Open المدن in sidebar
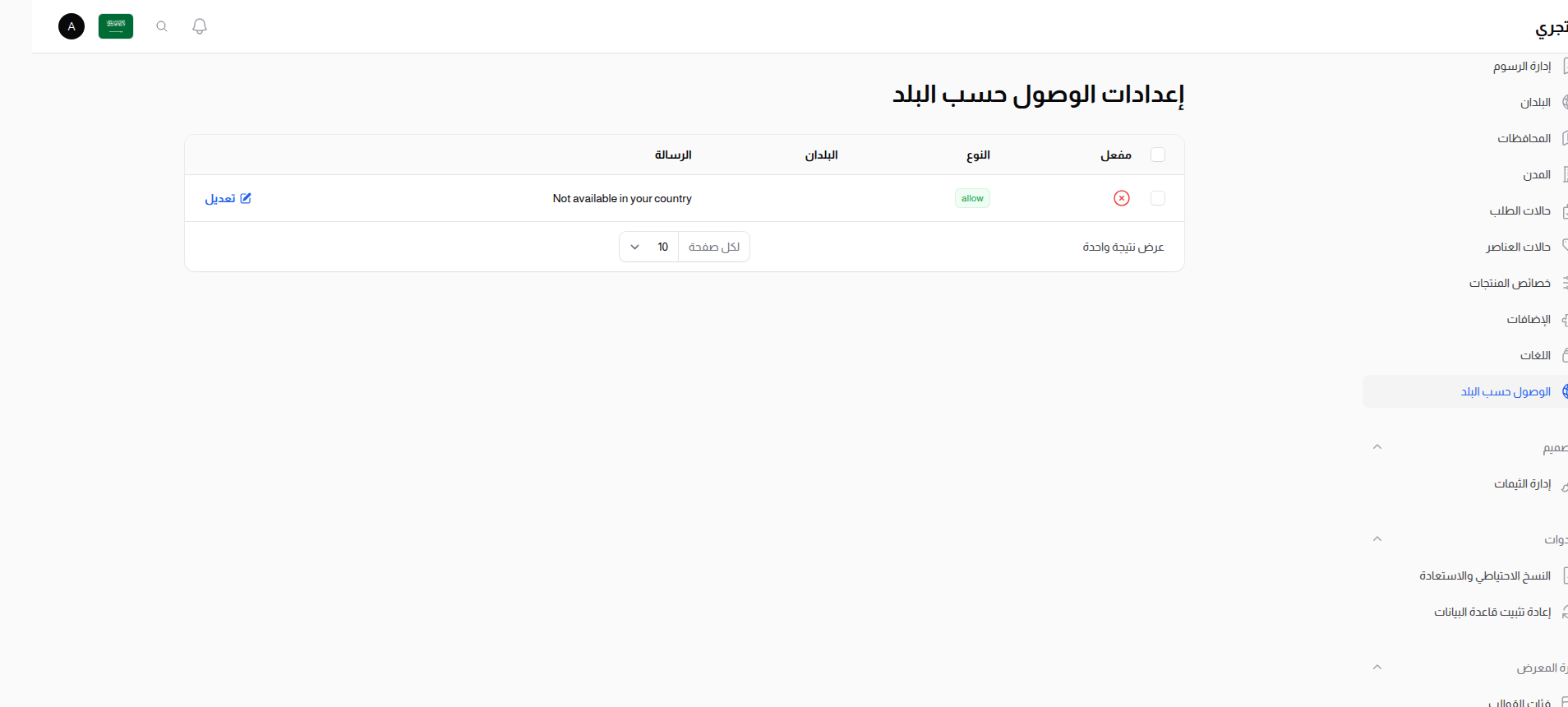The width and height of the screenshot is (1568, 707). click(x=1537, y=174)
